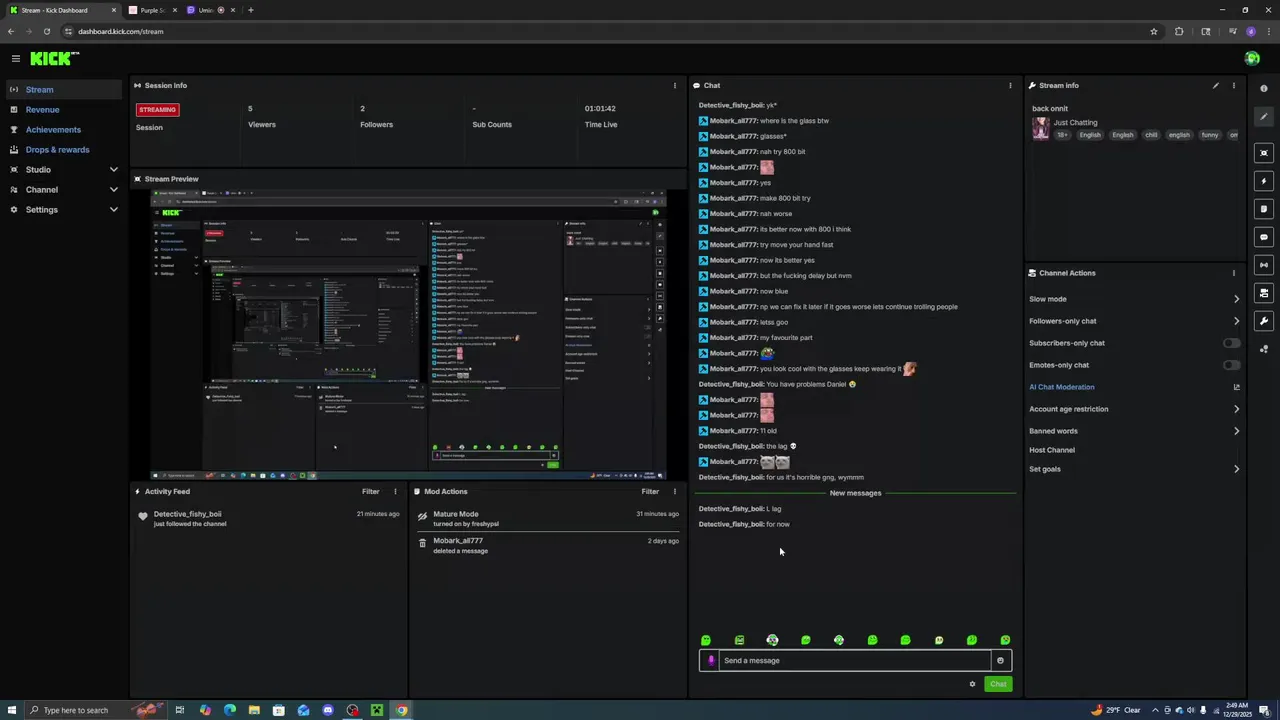This screenshot has width=1280, height=720.
Task: Bookmark this page with the star icon
Action: (x=1154, y=31)
